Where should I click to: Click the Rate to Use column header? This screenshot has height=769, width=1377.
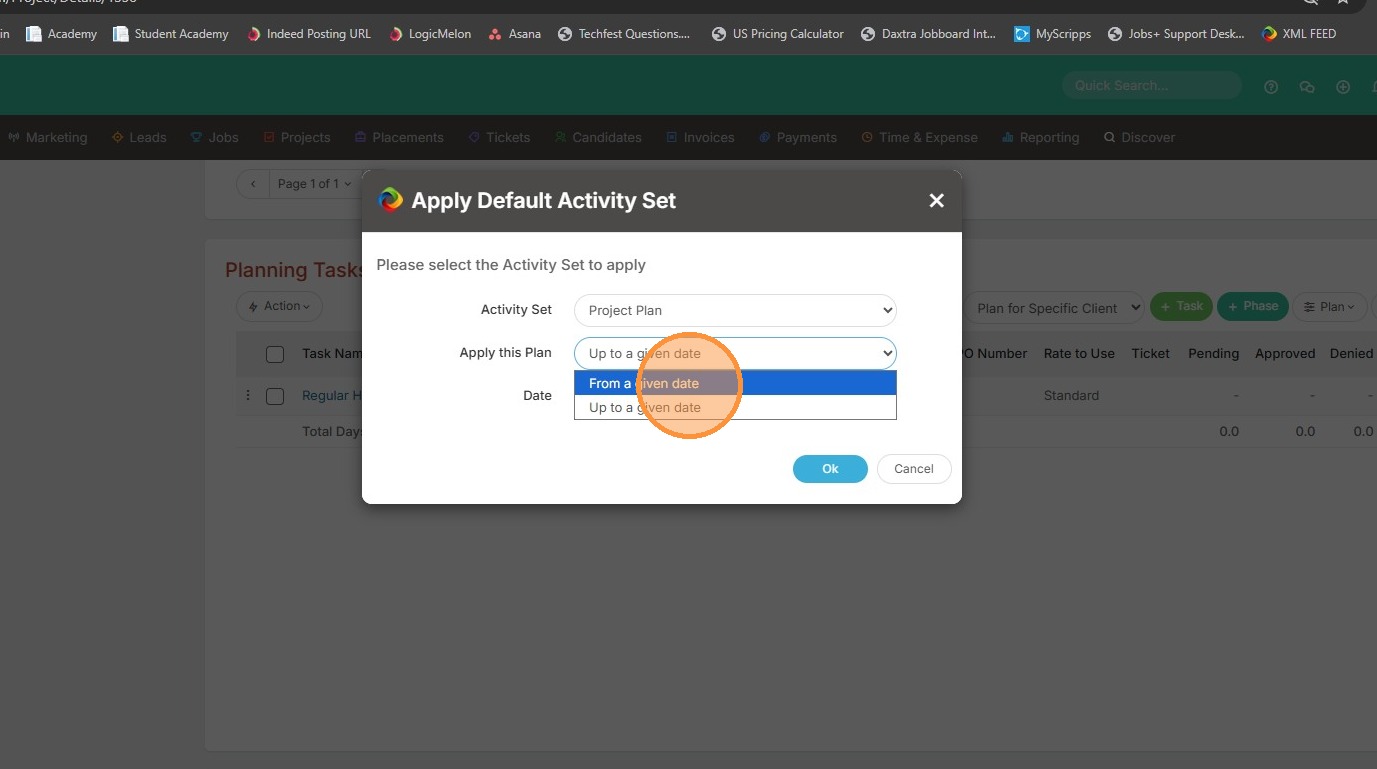(x=1079, y=354)
